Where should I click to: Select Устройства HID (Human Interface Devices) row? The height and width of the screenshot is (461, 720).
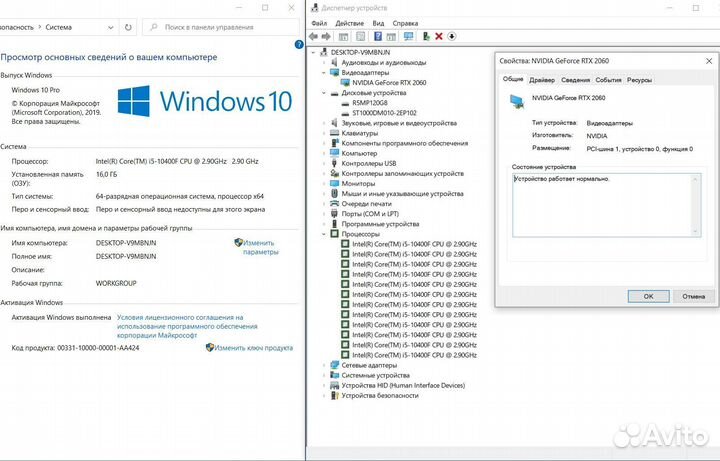pos(403,386)
